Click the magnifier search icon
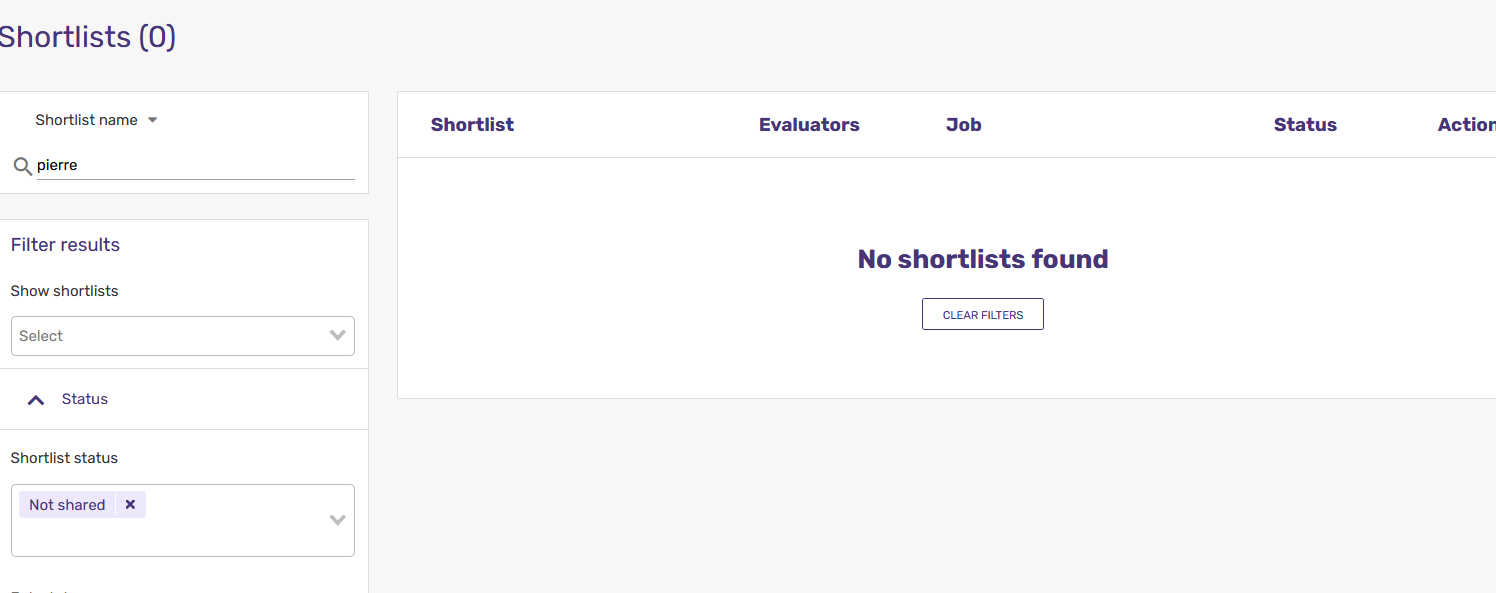Viewport: 1496px width, 593px height. pos(22,166)
